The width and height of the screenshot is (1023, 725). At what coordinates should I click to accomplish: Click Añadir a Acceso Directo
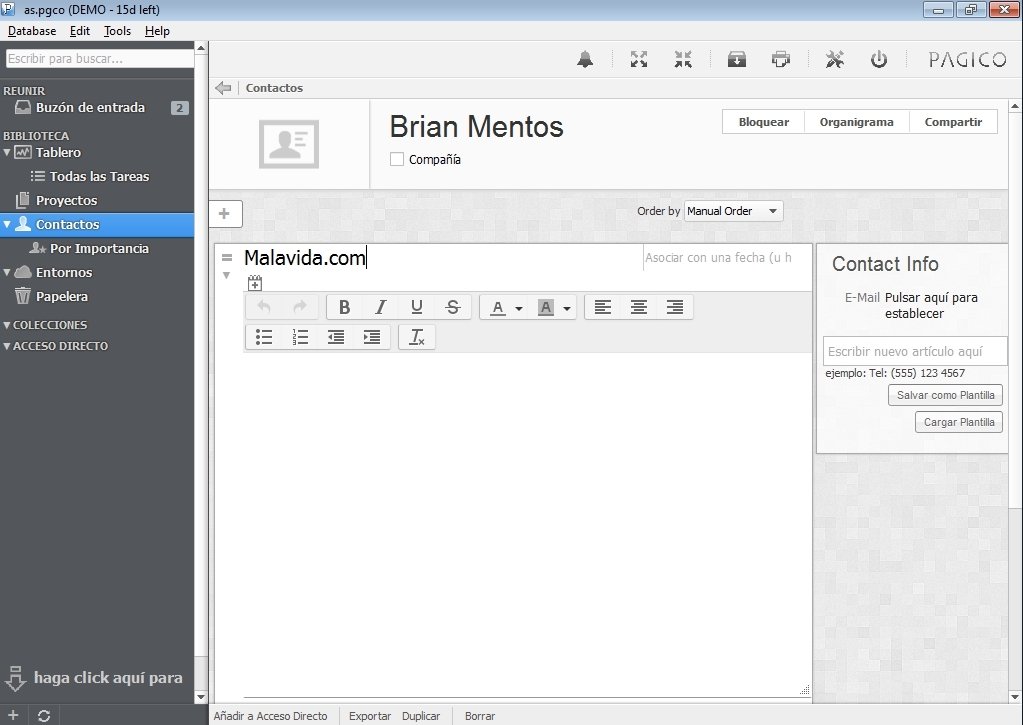pyautogui.click(x=270, y=716)
